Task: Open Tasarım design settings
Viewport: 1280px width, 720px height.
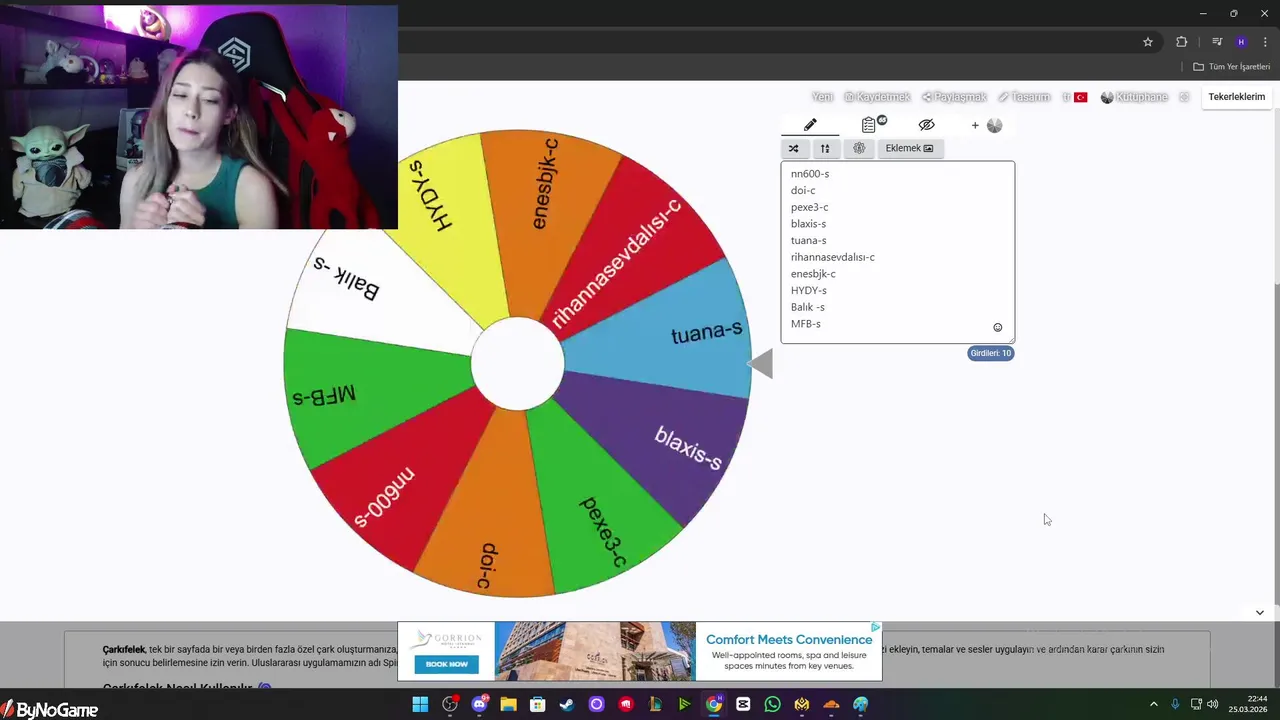Action: coord(1024,97)
